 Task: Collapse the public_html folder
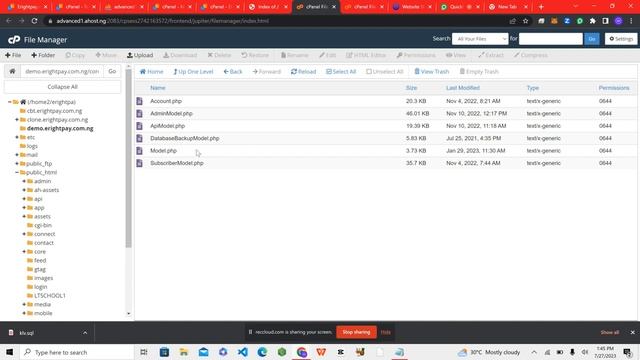(x=17, y=172)
